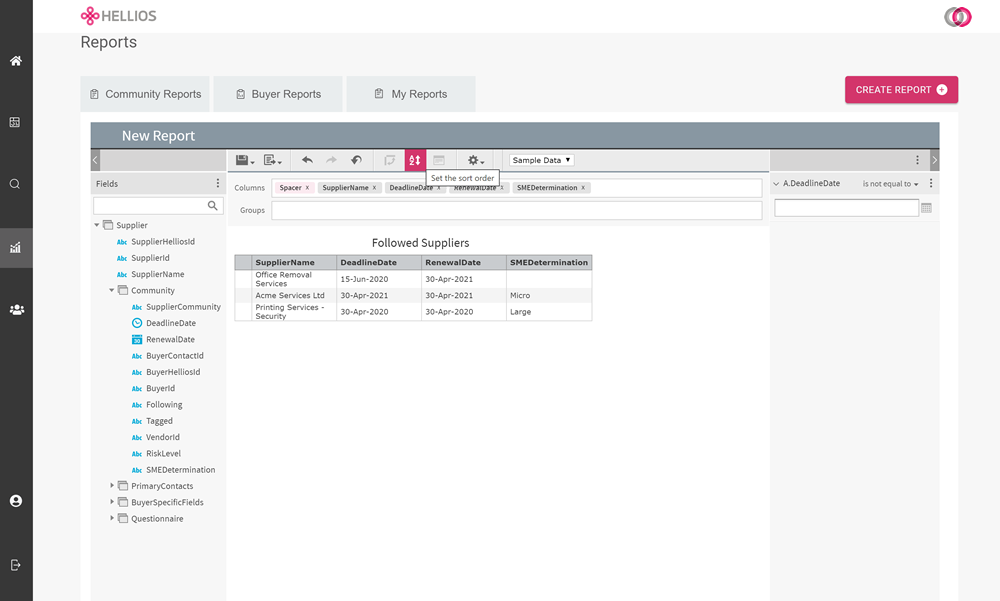The image size is (1000, 601).
Task: Select the SupplierId field
Action: 150,258
